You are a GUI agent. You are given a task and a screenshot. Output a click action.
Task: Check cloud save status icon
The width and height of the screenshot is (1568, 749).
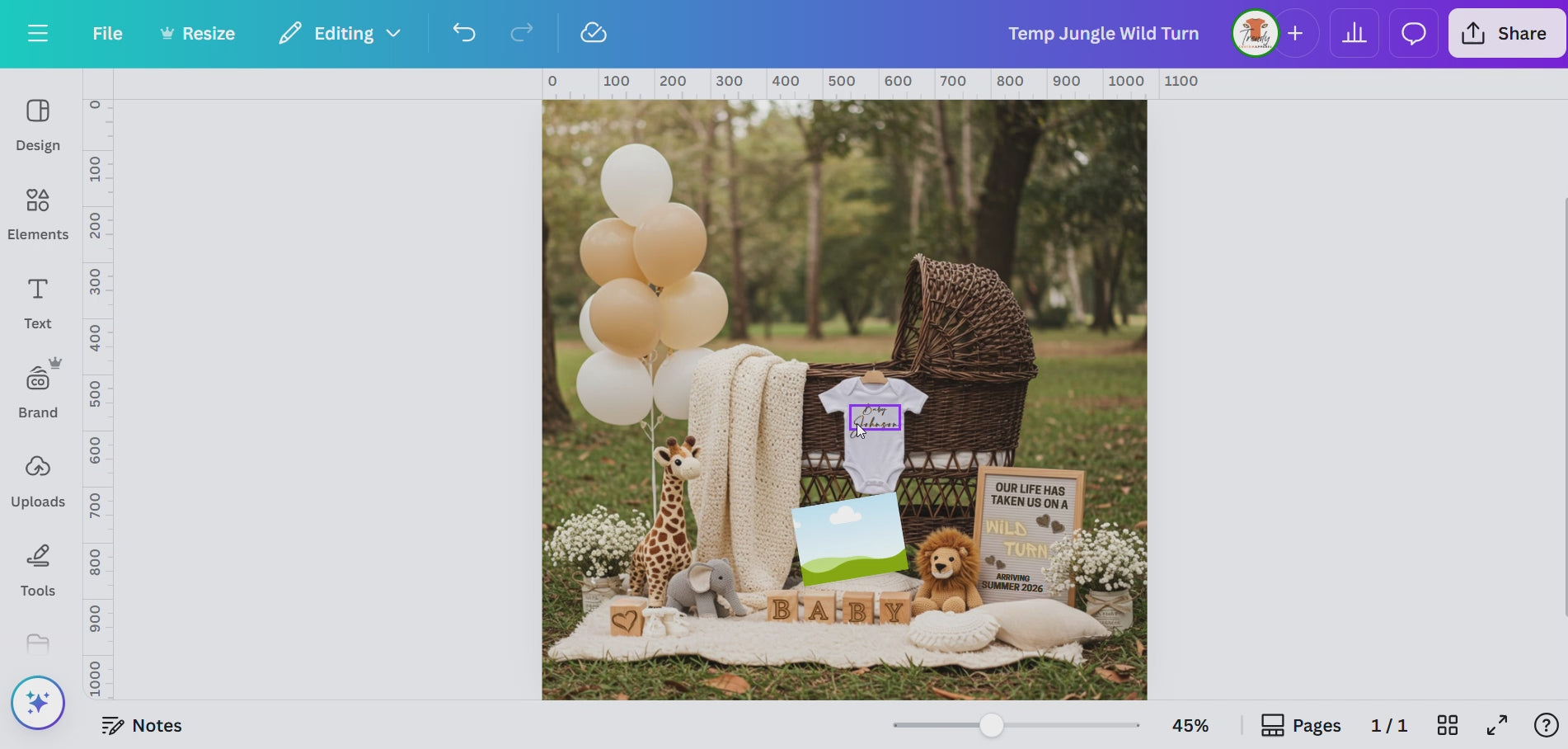click(594, 34)
